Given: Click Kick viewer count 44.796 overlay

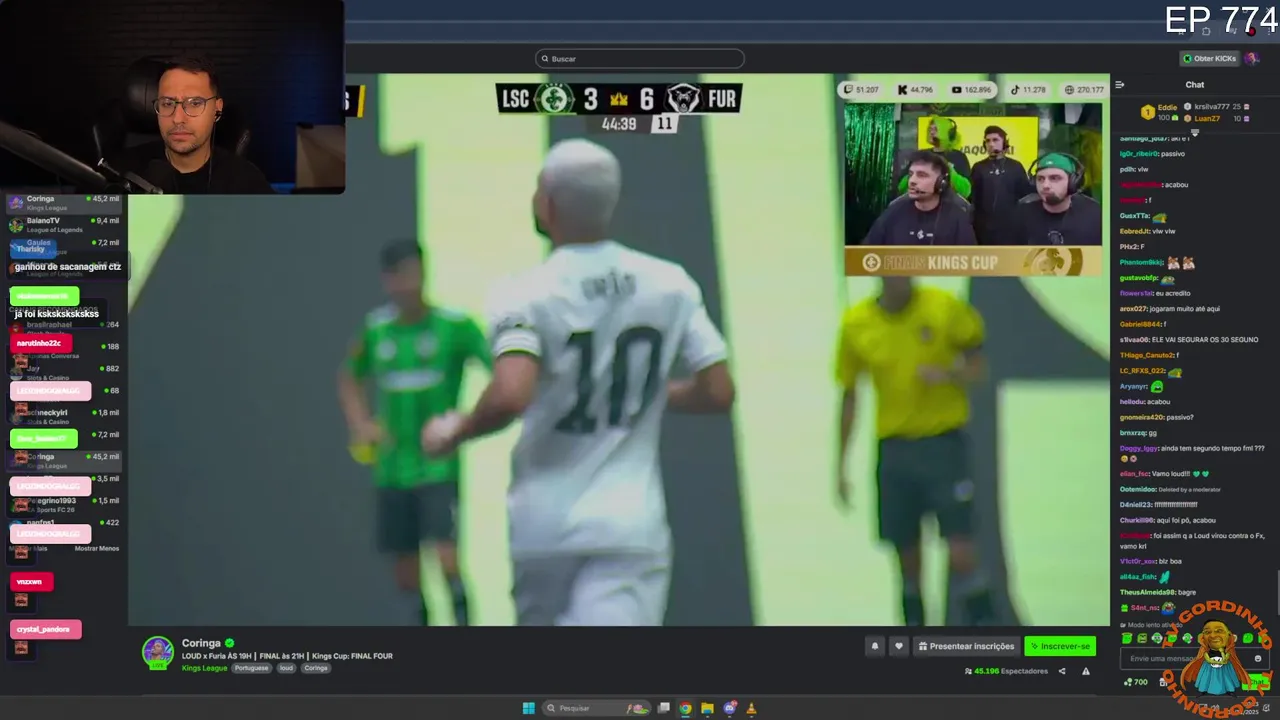Looking at the screenshot, I should pos(915,90).
